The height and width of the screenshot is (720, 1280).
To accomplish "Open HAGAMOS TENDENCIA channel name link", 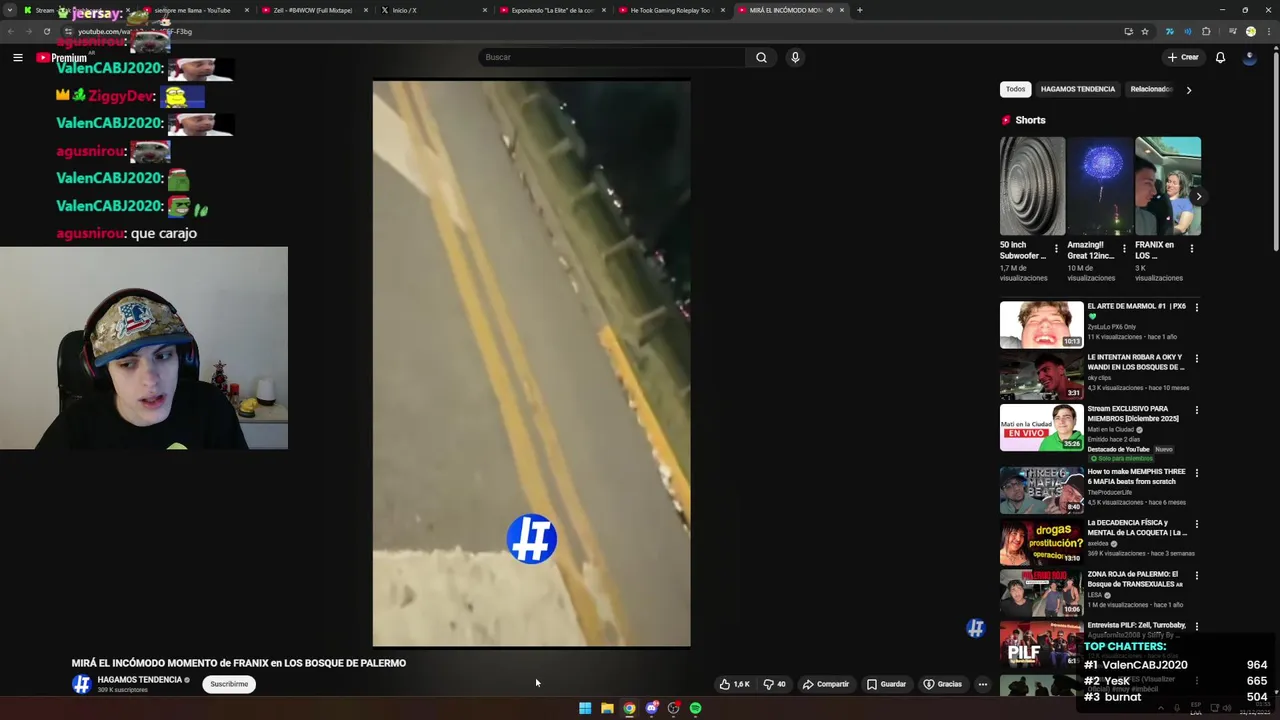I will click(x=139, y=680).
